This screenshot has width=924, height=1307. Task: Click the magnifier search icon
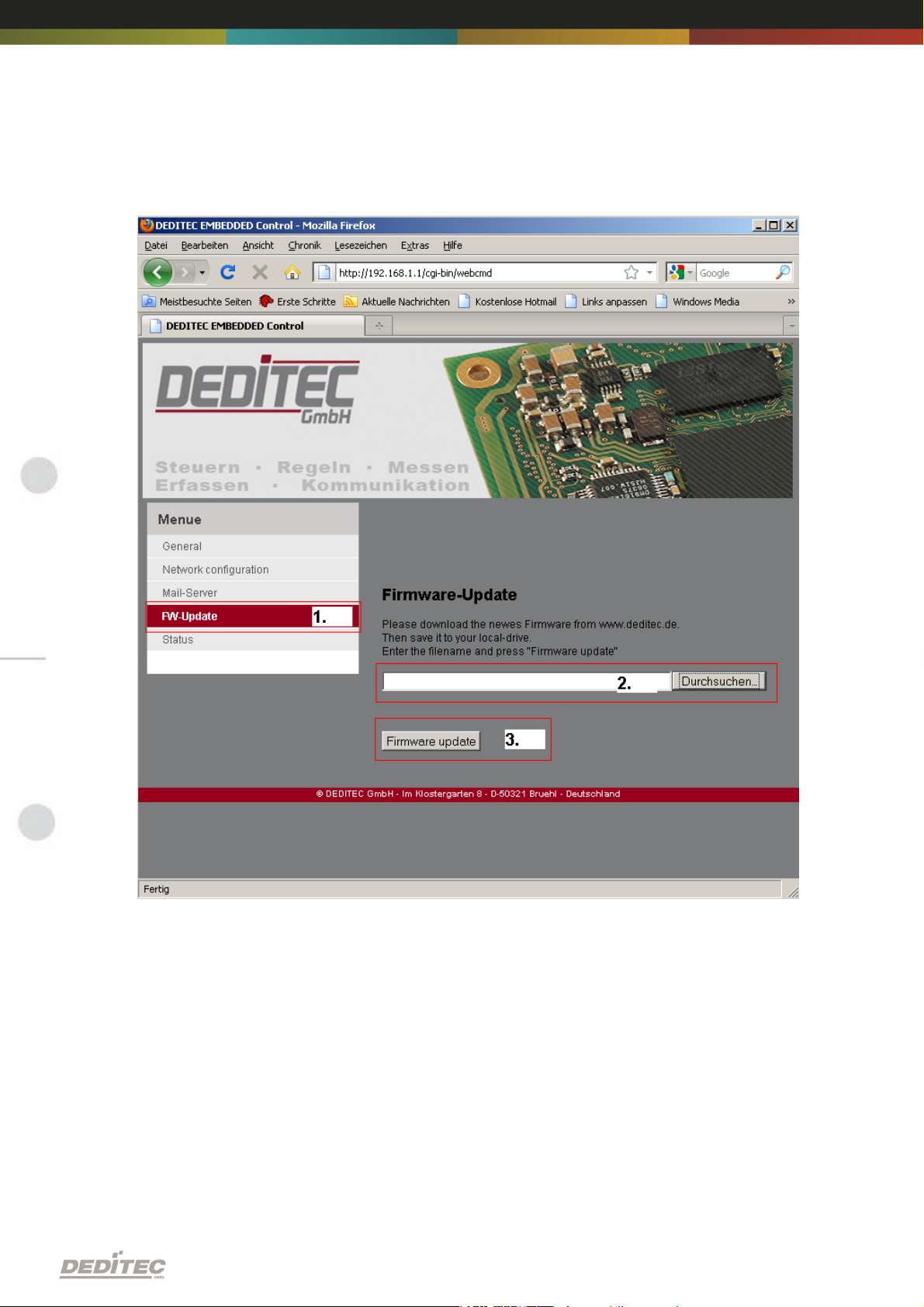pyautogui.click(x=783, y=272)
